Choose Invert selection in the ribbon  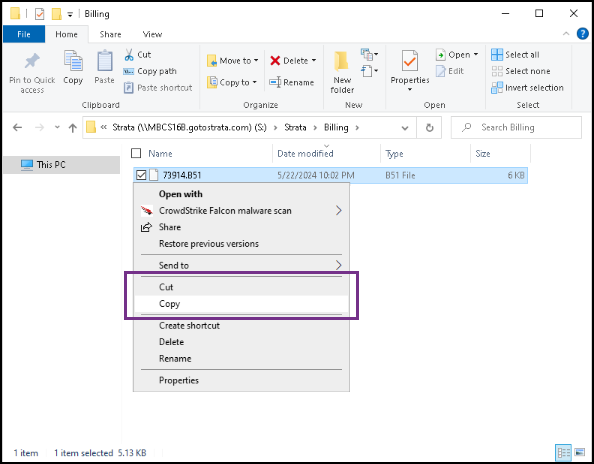pos(527,87)
